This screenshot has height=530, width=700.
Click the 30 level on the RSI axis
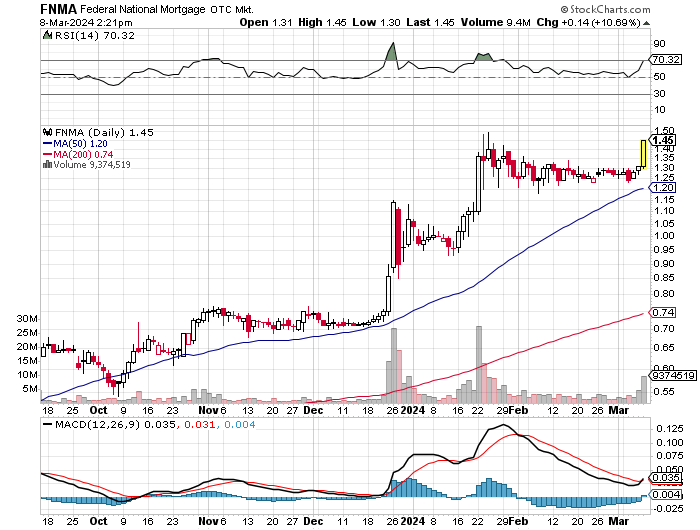pos(659,93)
